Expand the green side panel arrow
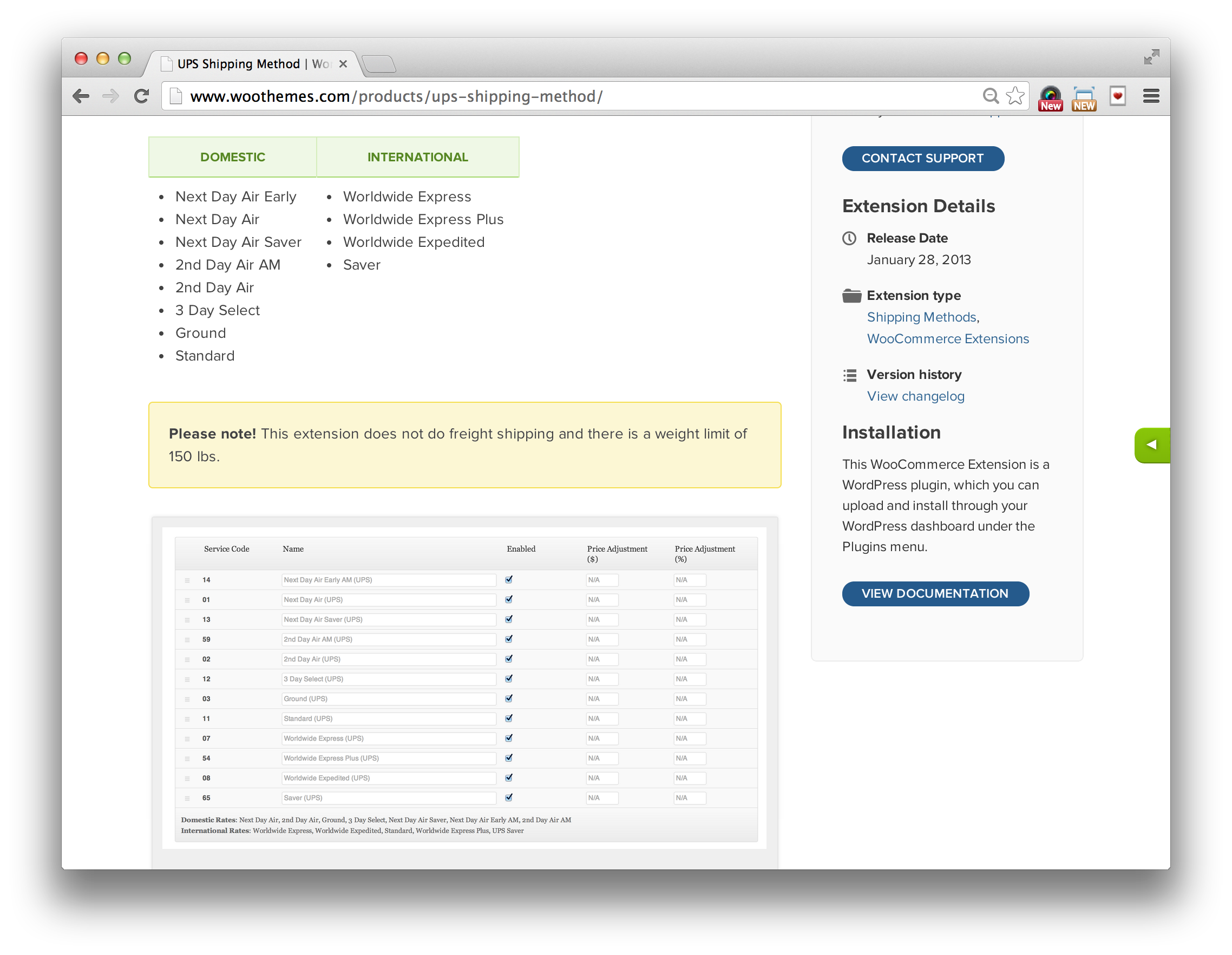Viewport: 1232px width, 955px height. pyautogui.click(x=1152, y=445)
